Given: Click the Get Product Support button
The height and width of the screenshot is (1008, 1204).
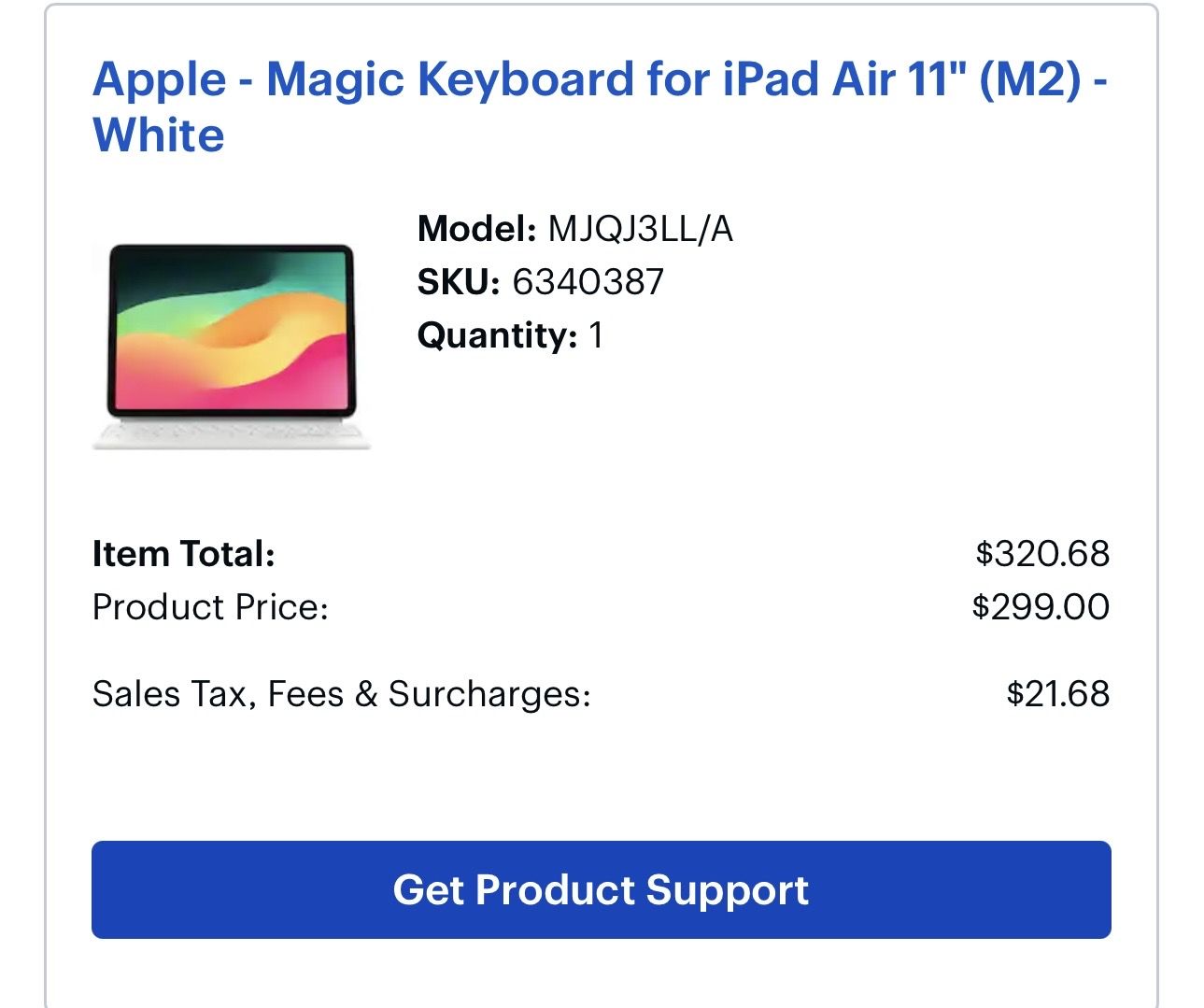Looking at the screenshot, I should point(601,889).
